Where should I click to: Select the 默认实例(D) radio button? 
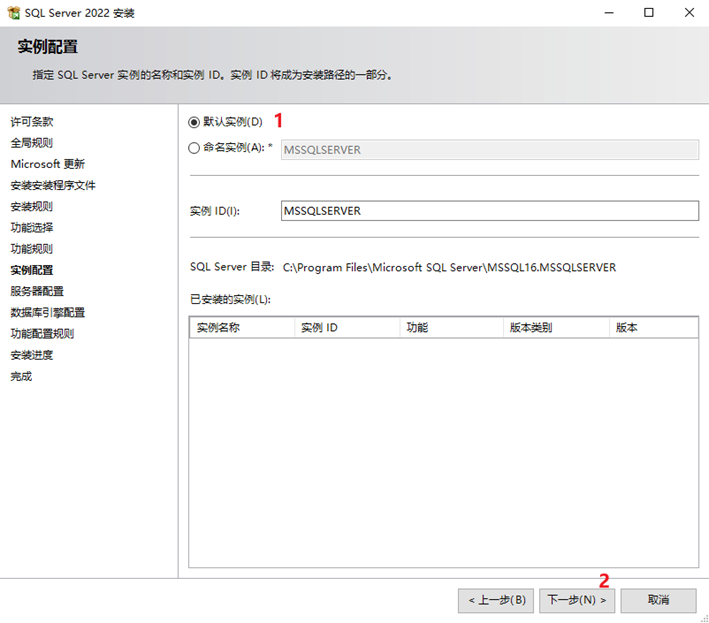tap(194, 122)
